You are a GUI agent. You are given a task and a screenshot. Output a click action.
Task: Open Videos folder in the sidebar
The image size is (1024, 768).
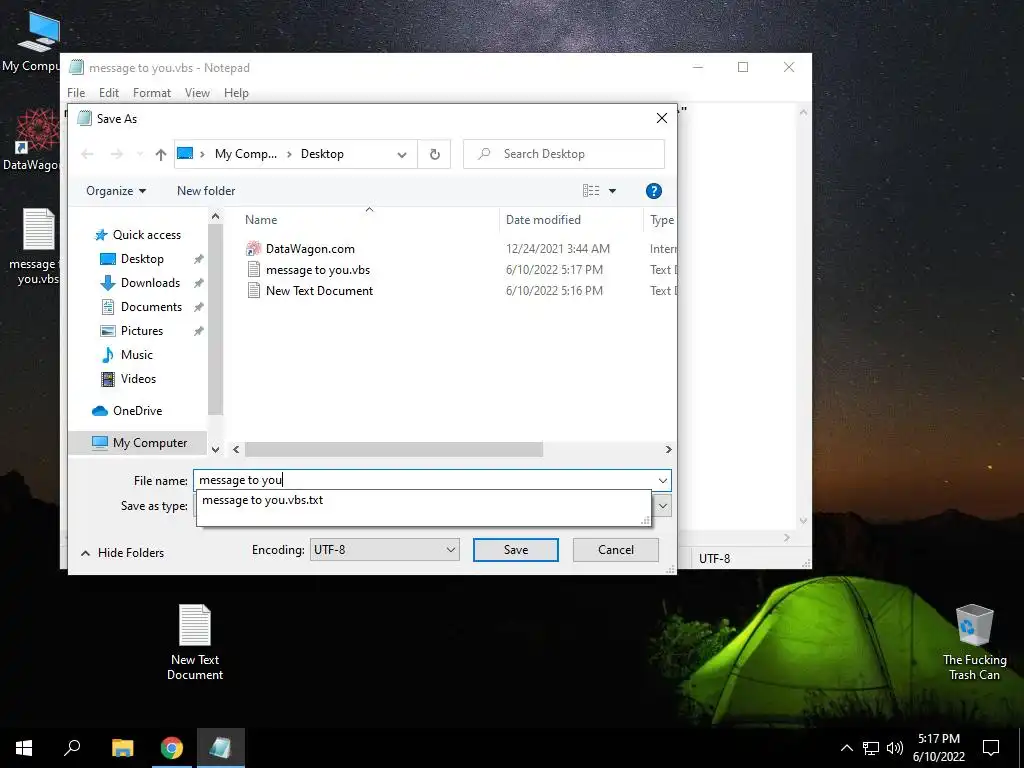pyautogui.click(x=138, y=379)
